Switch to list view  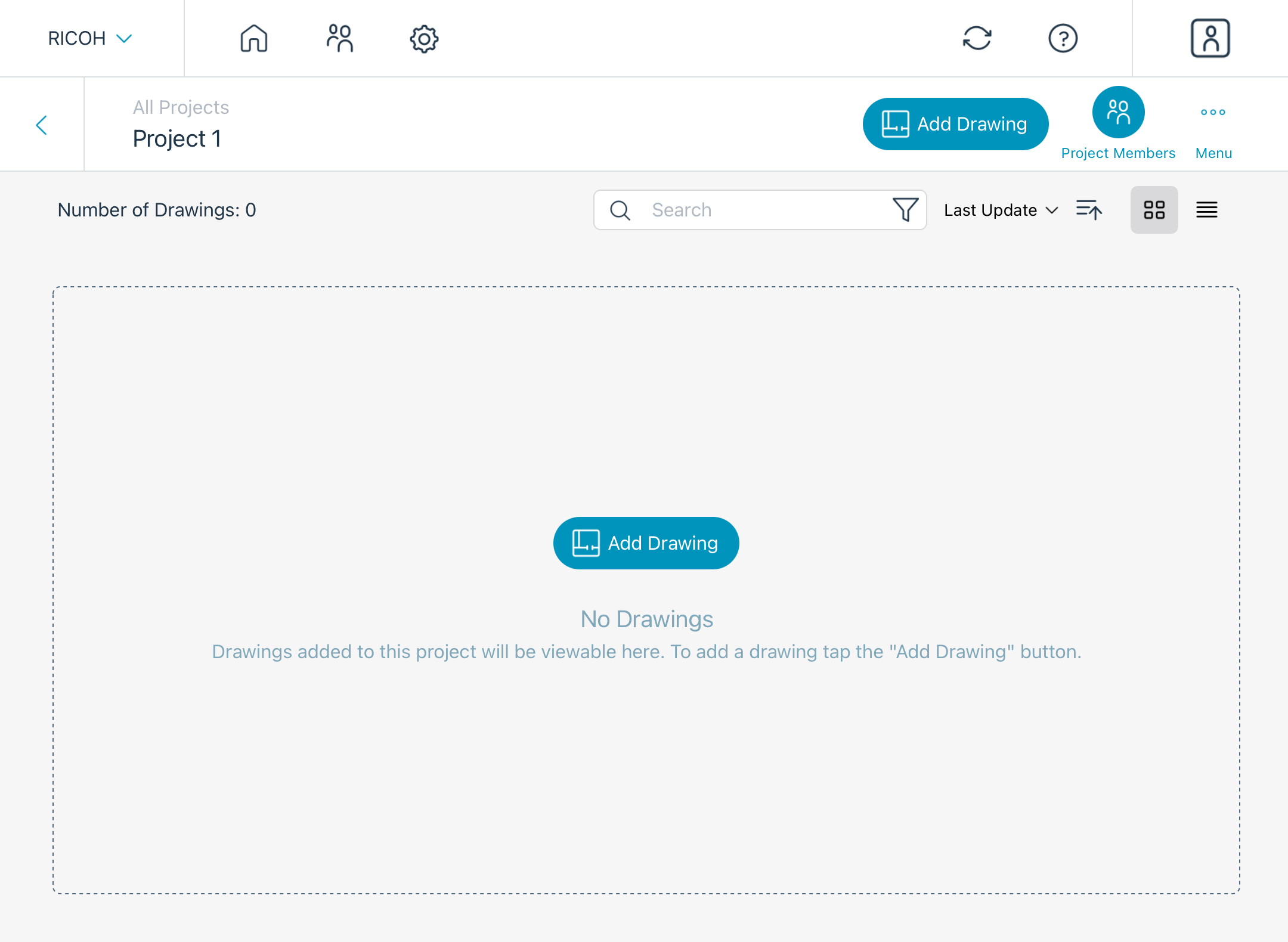click(x=1207, y=210)
